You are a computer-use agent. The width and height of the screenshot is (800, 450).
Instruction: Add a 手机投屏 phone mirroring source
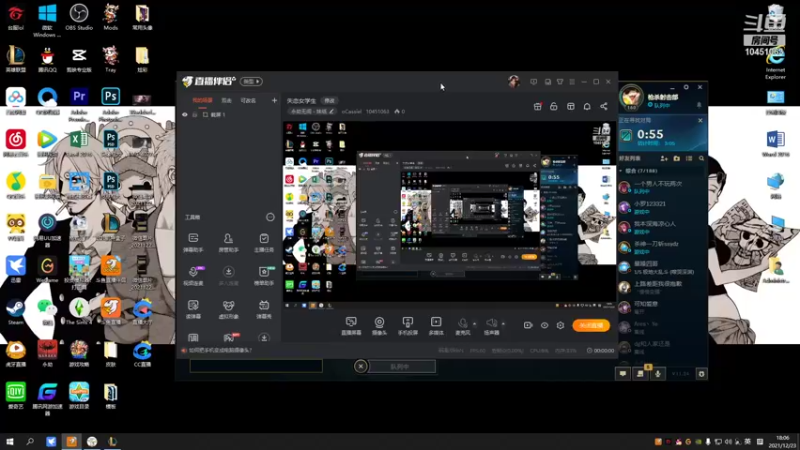point(407,326)
